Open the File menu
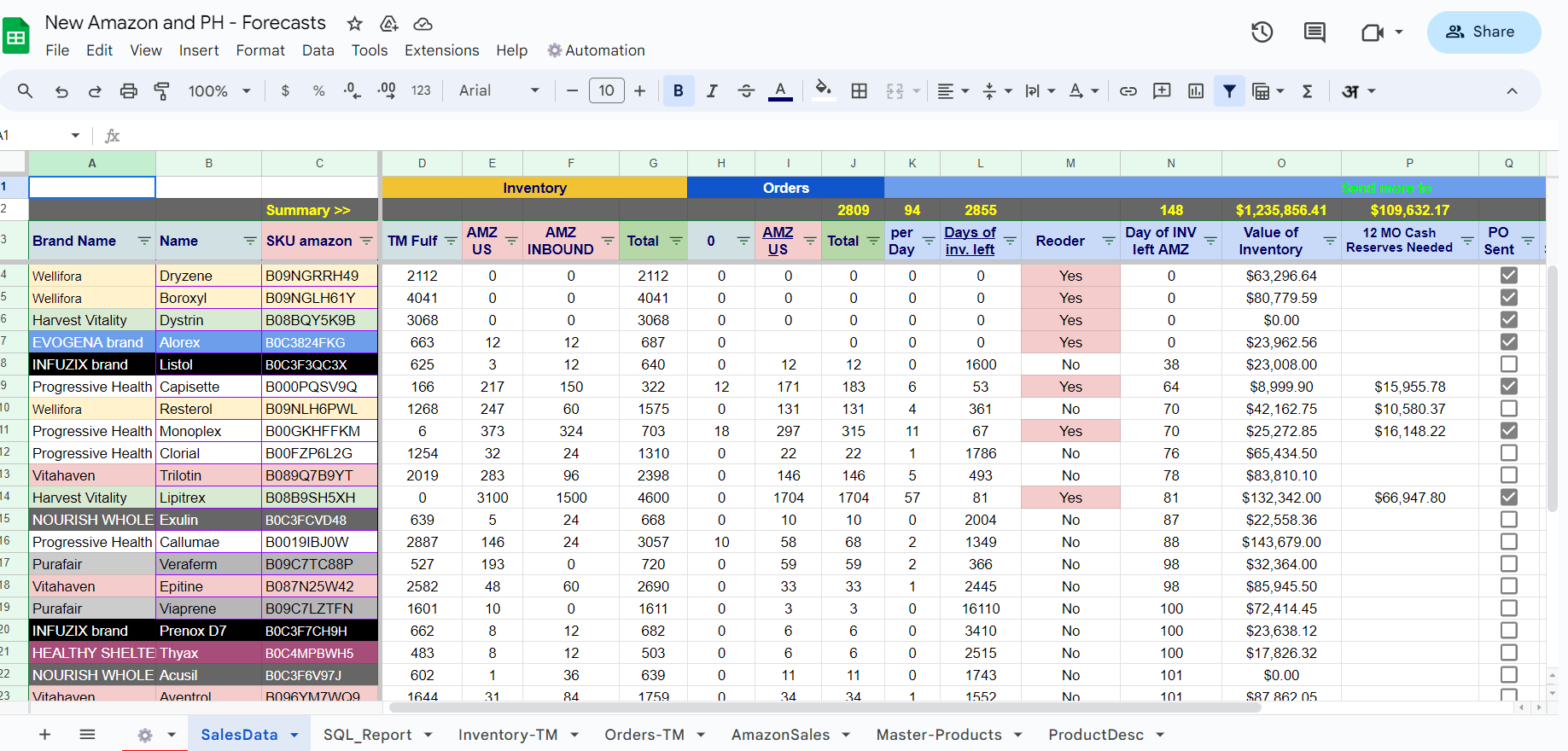1568x751 pixels. (57, 50)
